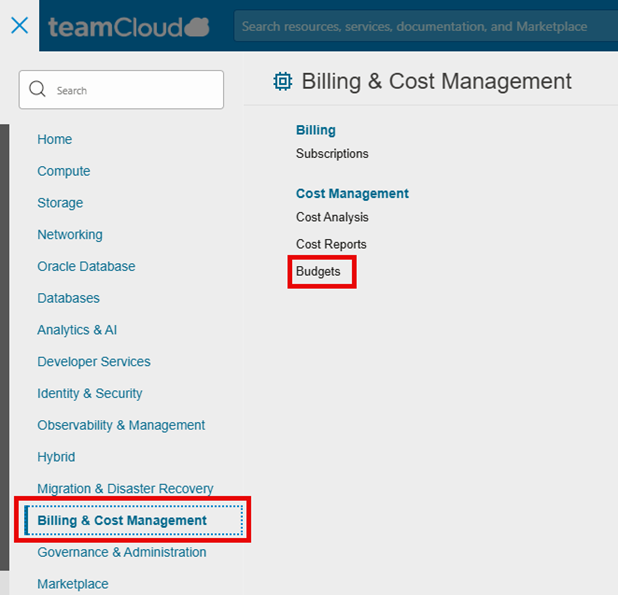Focus the top resources and services search bar
This screenshot has height=595, width=618.
426,26
